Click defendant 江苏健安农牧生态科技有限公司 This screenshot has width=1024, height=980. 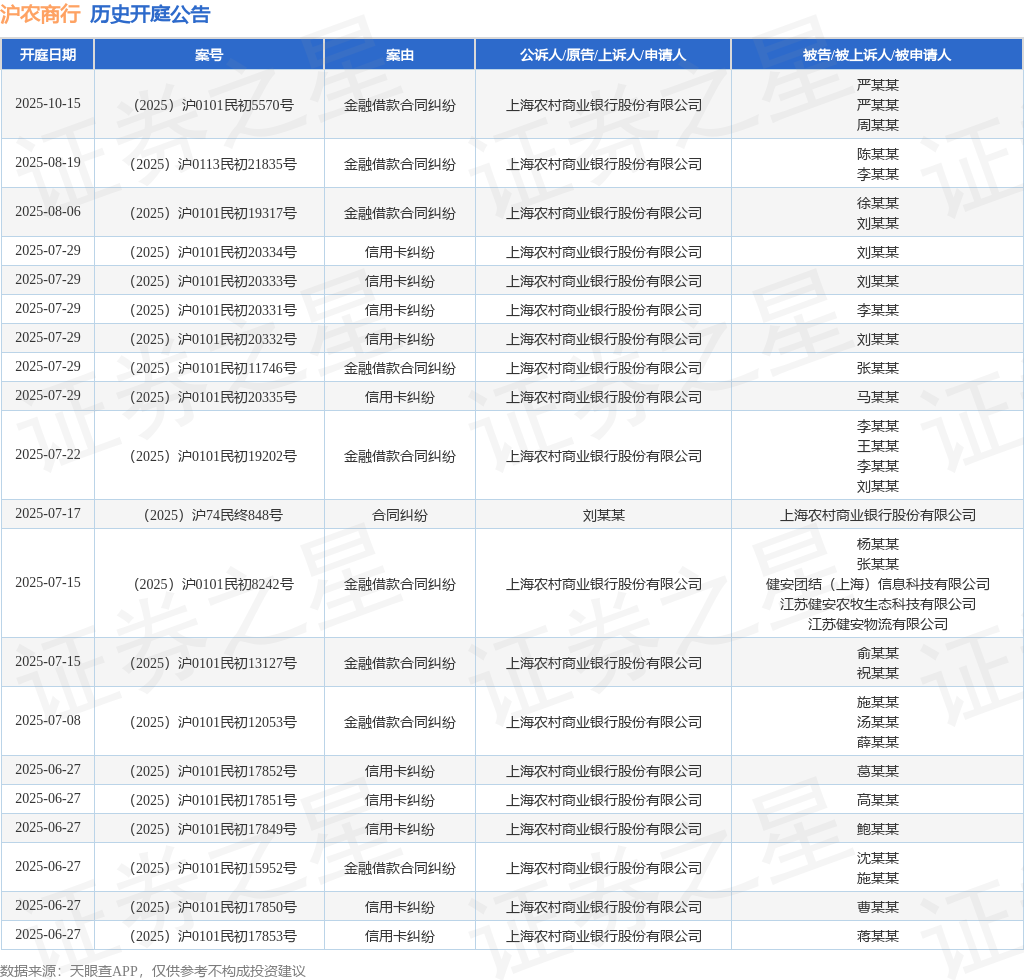coord(878,604)
